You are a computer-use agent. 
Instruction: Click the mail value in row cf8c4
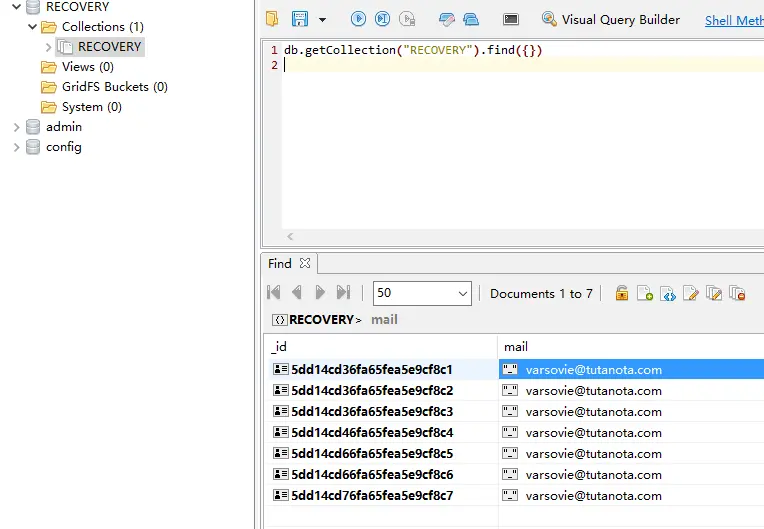(x=593, y=433)
